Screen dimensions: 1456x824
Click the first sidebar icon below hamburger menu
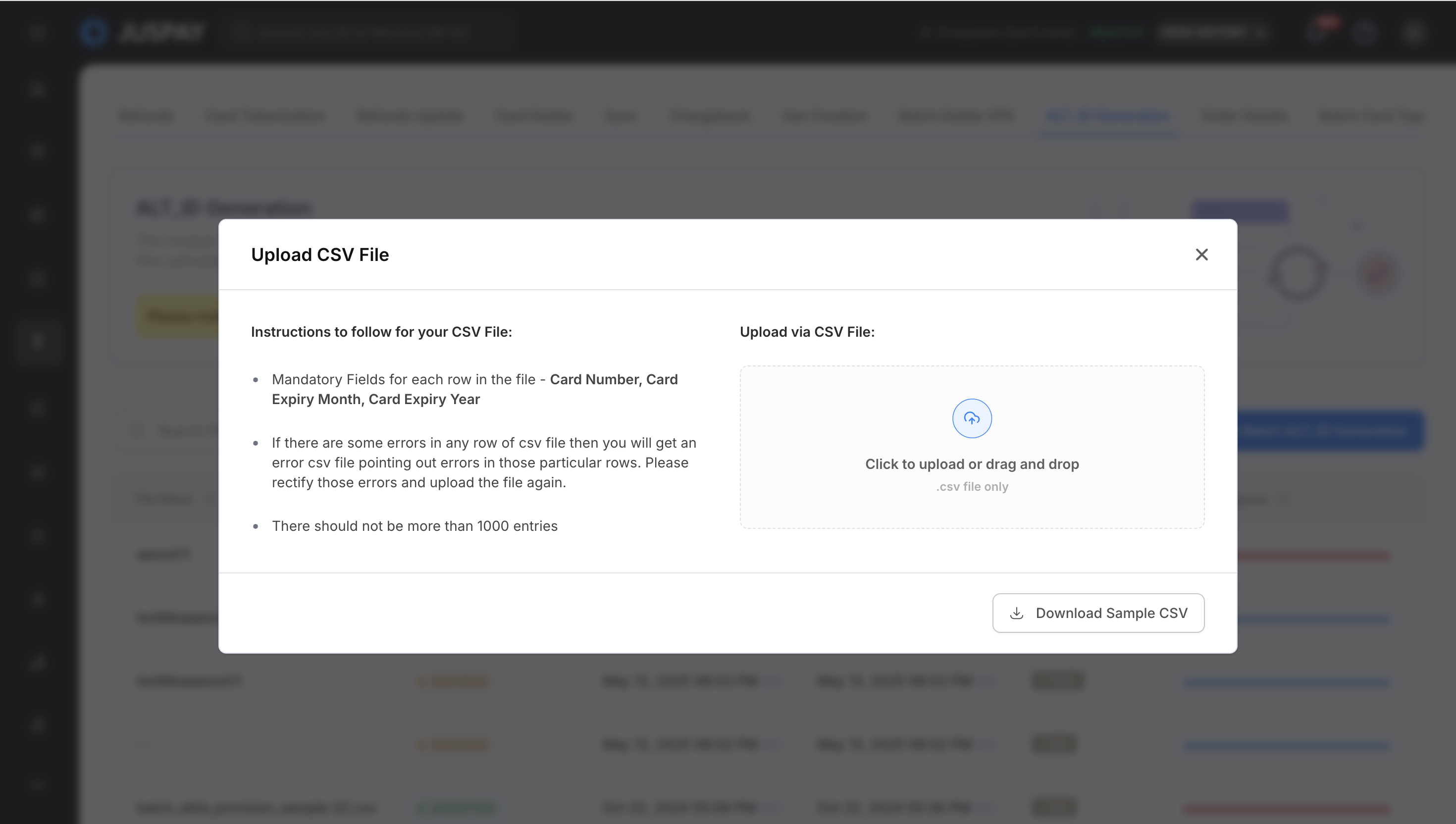37,89
